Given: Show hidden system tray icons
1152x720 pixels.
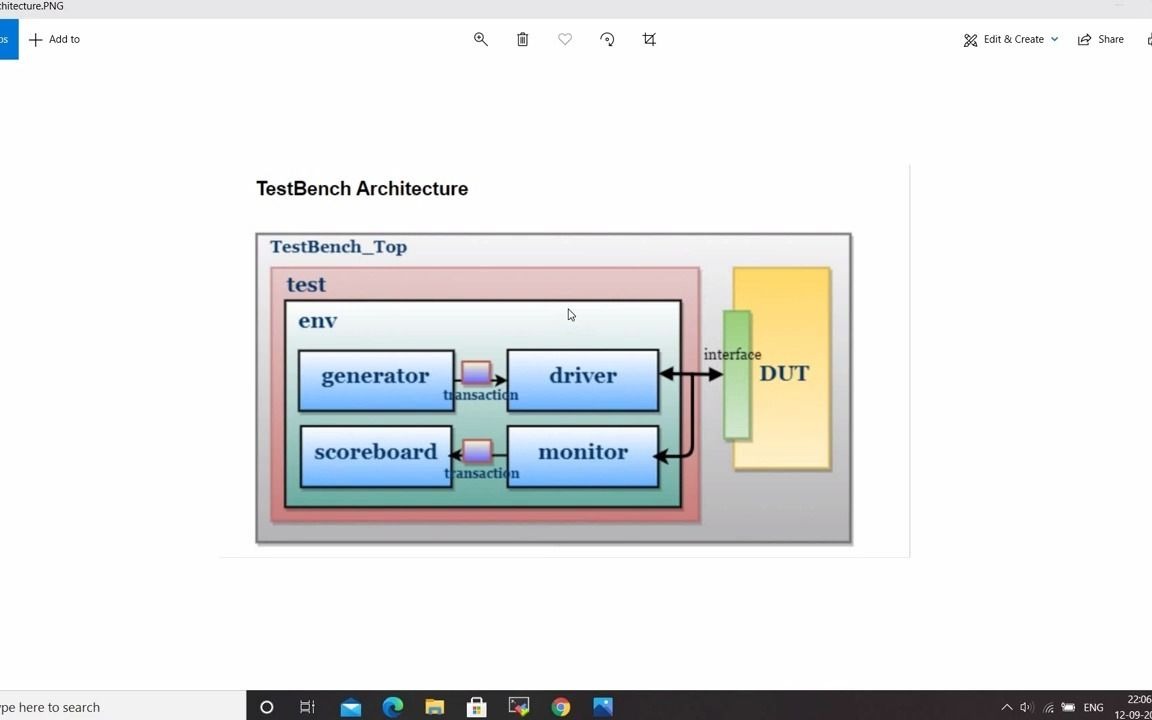Looking at the screenshot, I should [1007, 708].
